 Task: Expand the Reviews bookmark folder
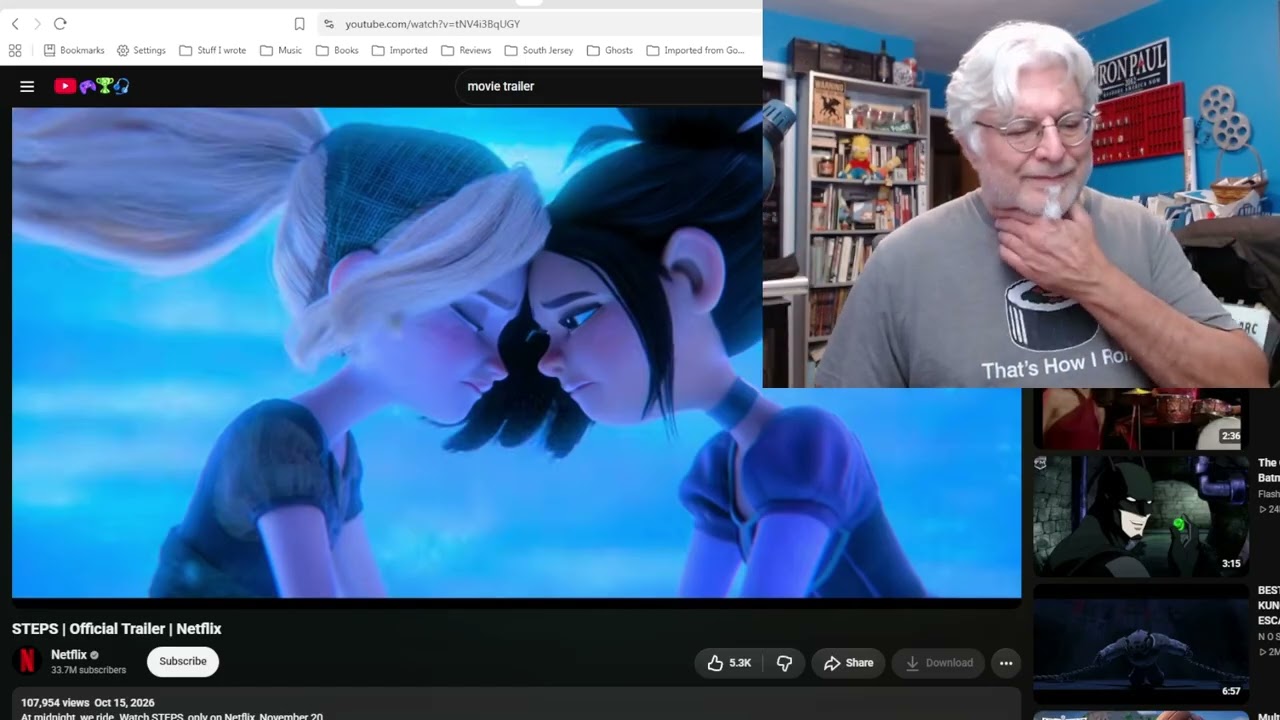coord(466,50)
